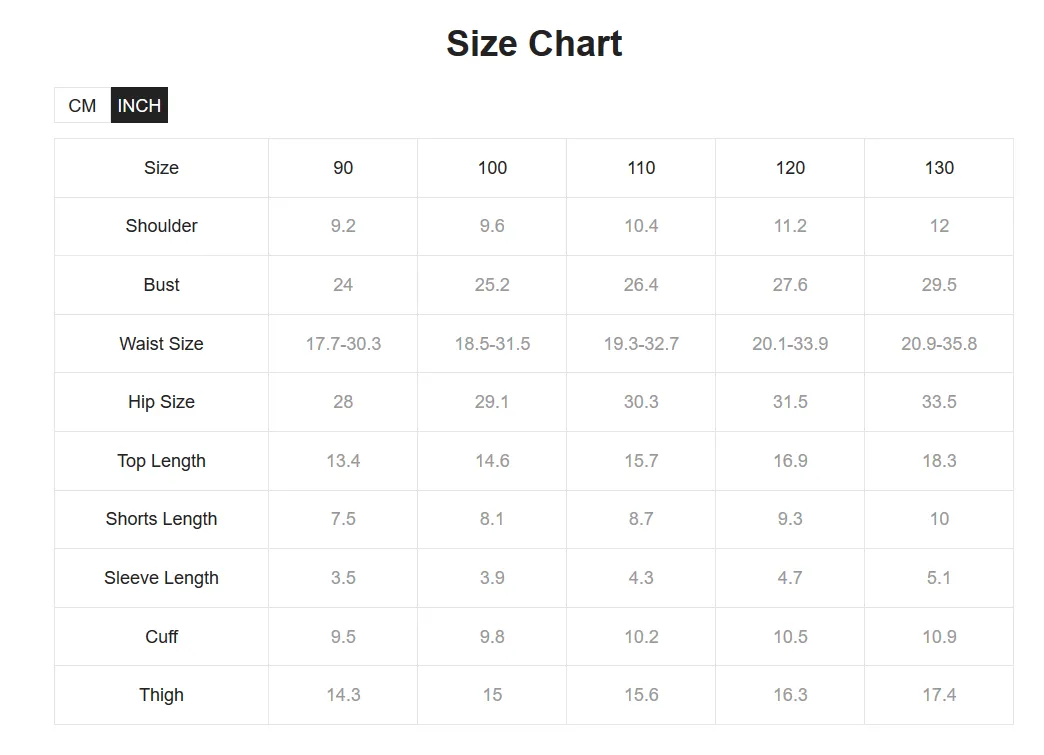The width and height of the screenshot is (1044, 755).
Task: Click the Size Chart heading
Action: [x=534, y=44]
